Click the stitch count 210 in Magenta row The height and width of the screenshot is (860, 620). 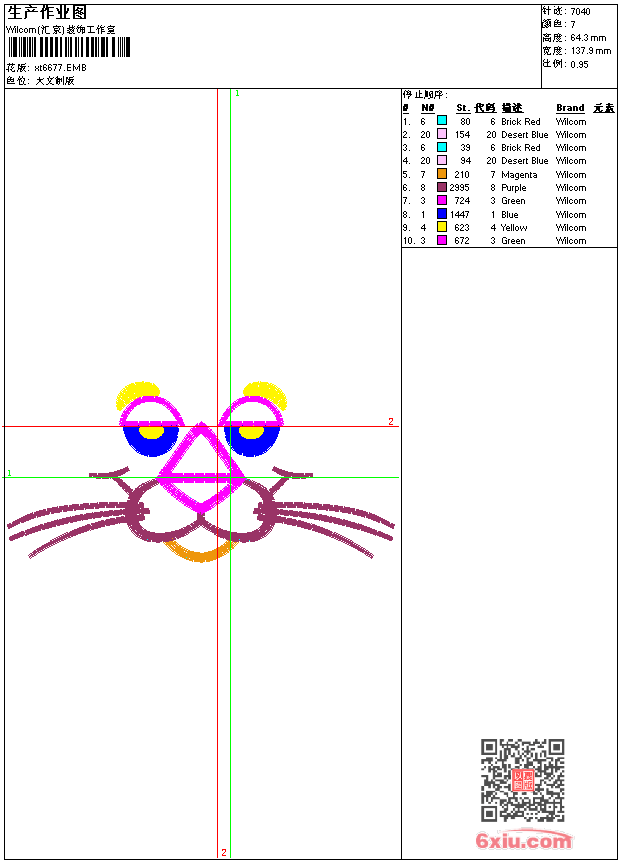coord(462,174)
